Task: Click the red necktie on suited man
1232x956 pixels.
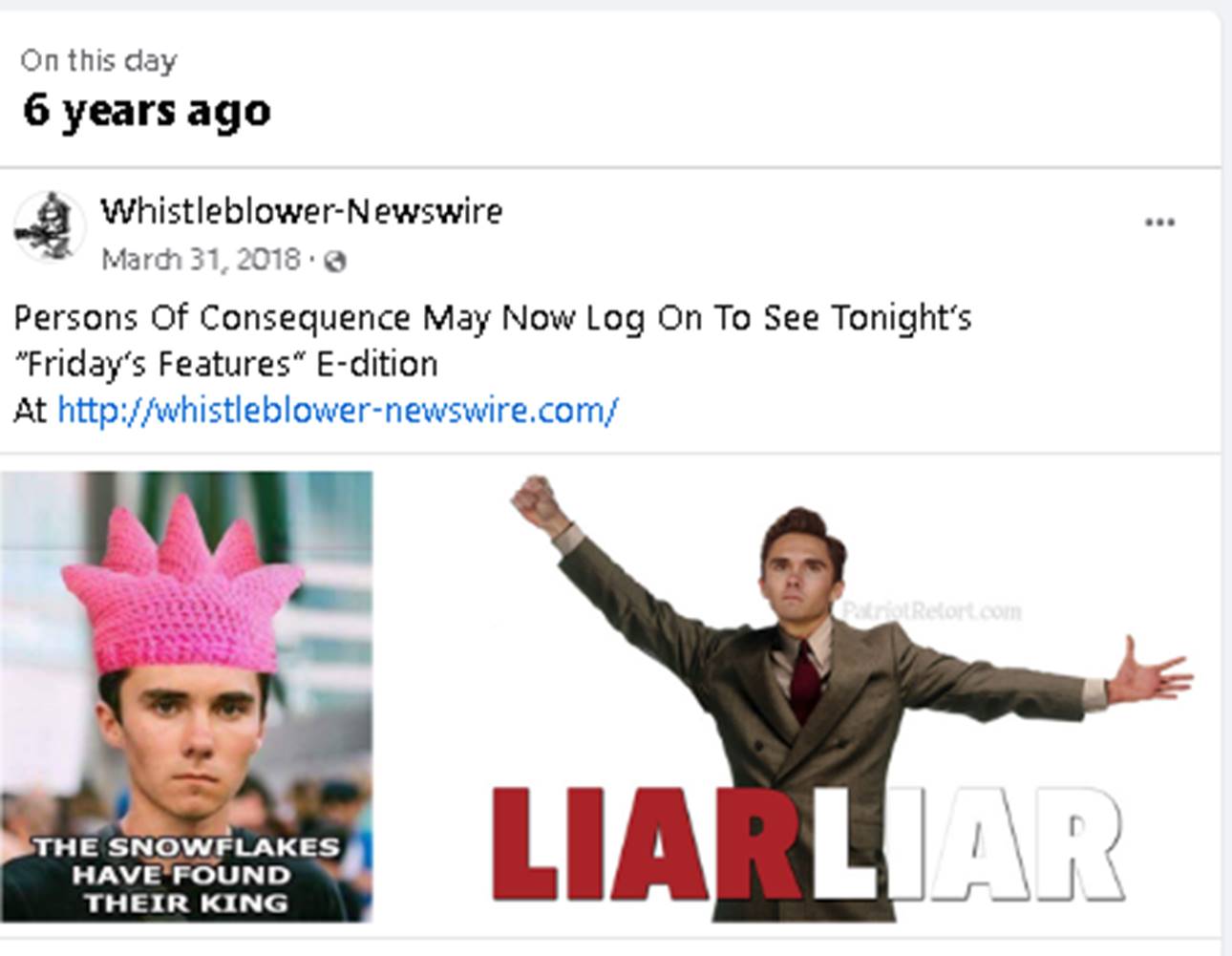Action: coord(804,679)
